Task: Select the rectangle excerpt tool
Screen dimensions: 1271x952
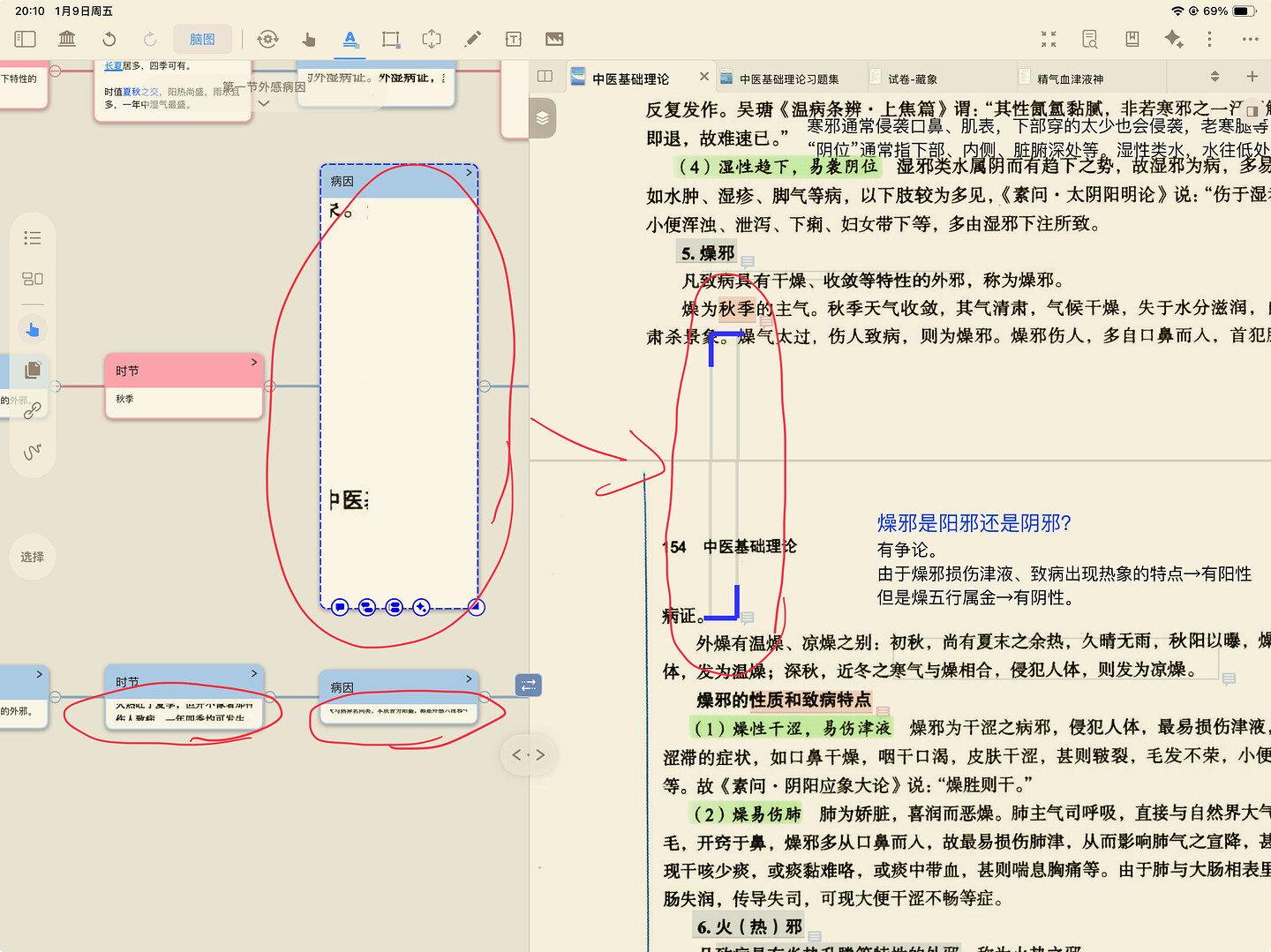Action: coord(390,39)
